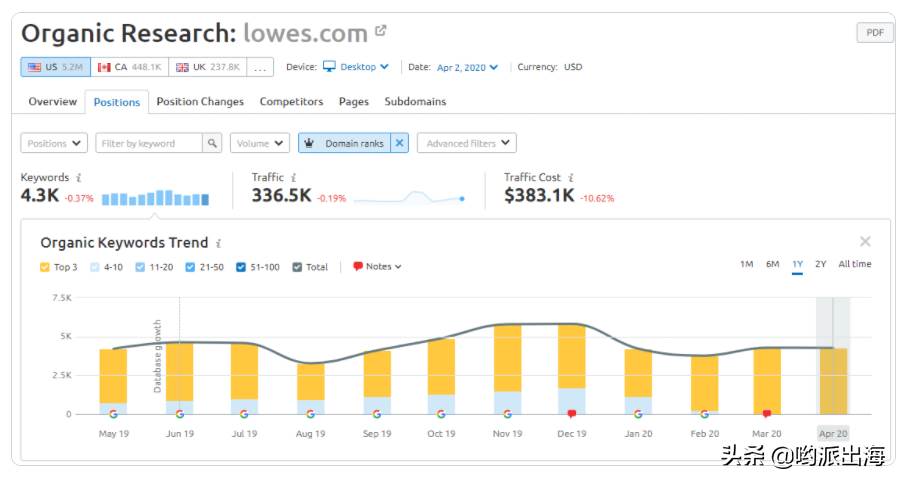899x481 pixels.
Task: Open the external link icon beside lowes.com
Action: click(381, 30)
